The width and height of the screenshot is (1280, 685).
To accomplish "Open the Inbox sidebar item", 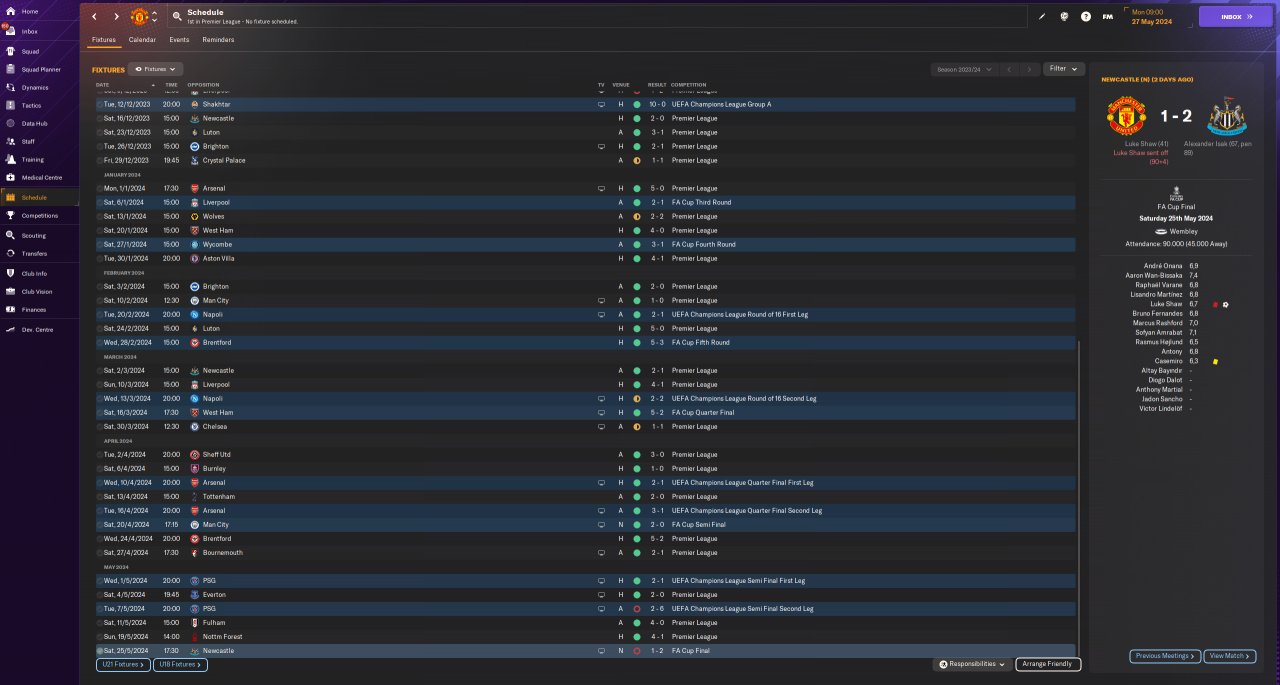I will click(x=40, y=31).
